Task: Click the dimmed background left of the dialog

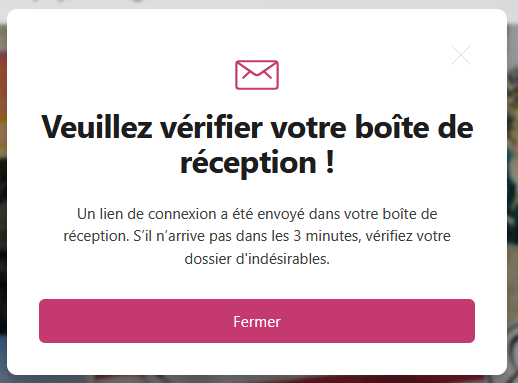Action: point(3,200)
